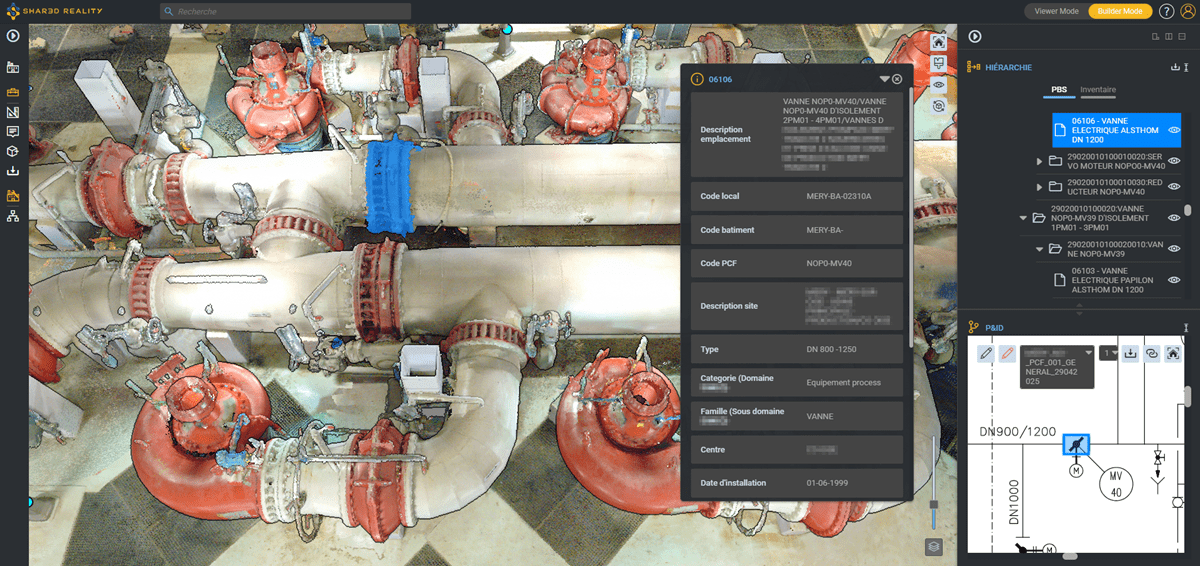The width and height of the screenshot is (1200, 566).
Task: Open the layers button in 3D viewport
Action: [933, 546]
